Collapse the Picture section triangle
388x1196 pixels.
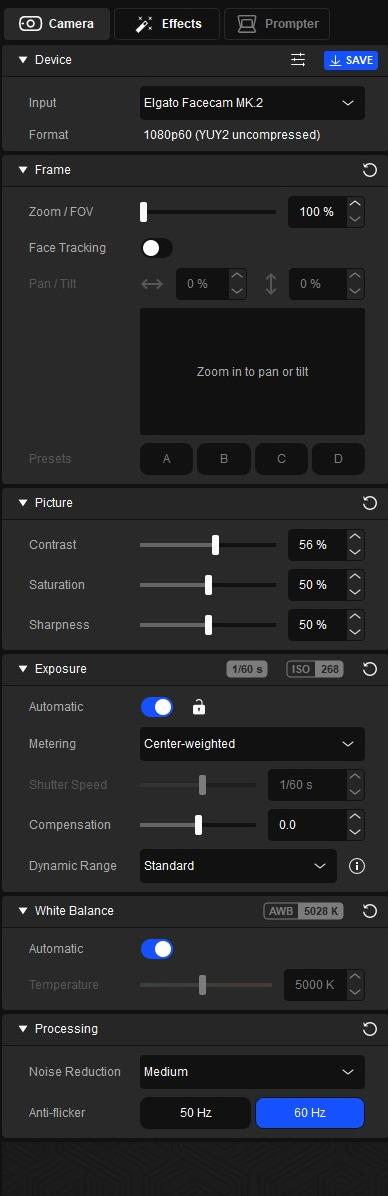22,503
